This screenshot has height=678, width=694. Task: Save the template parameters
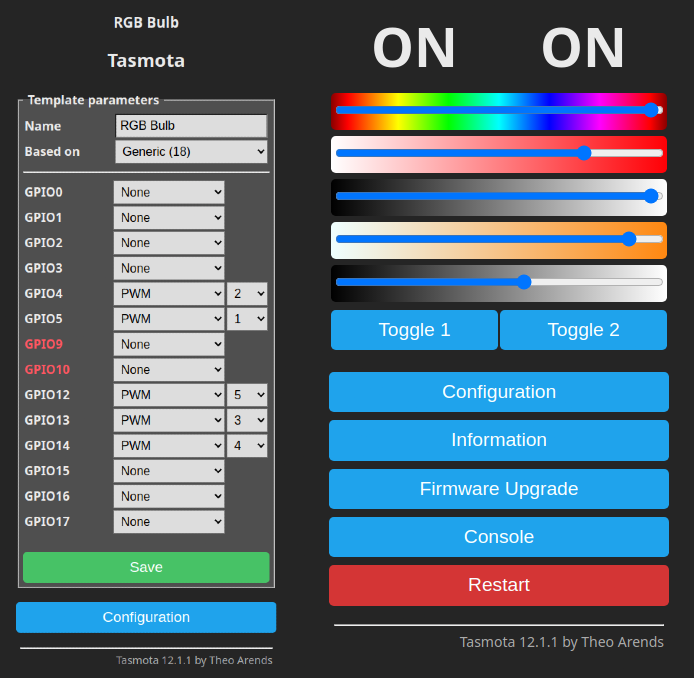[x=146, y=567]
